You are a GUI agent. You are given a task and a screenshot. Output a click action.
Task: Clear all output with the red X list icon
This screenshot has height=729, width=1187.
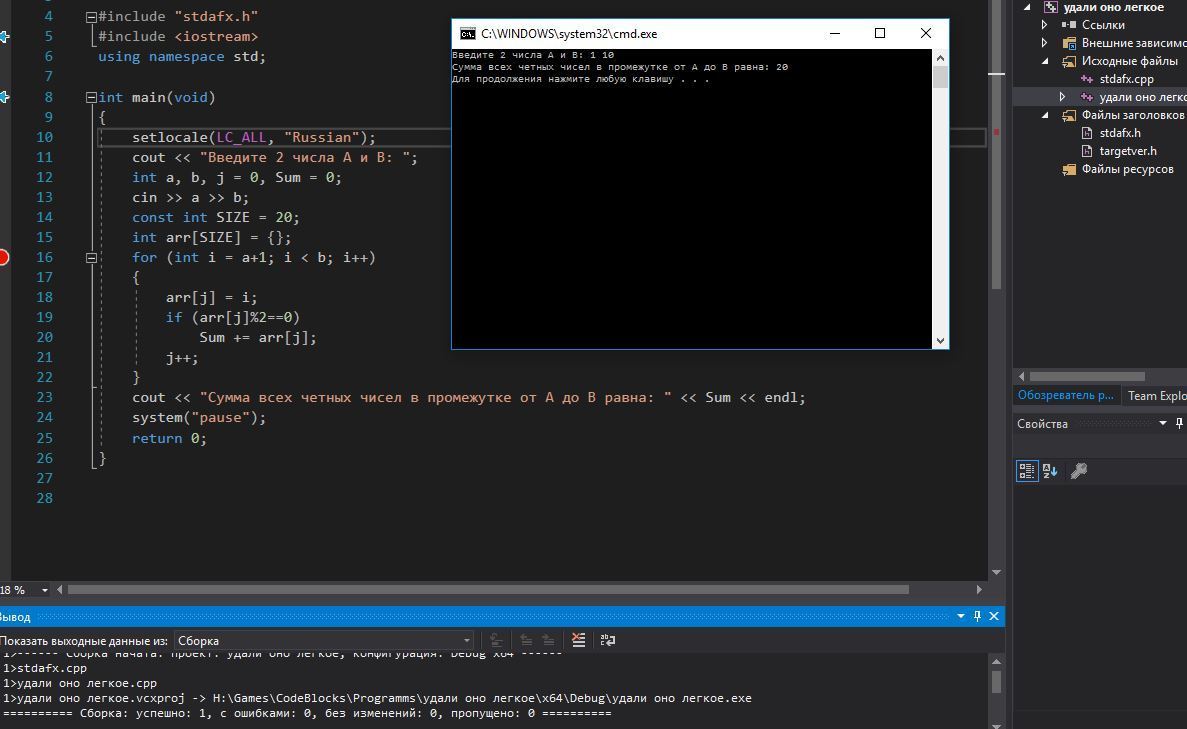pos(578,640)
